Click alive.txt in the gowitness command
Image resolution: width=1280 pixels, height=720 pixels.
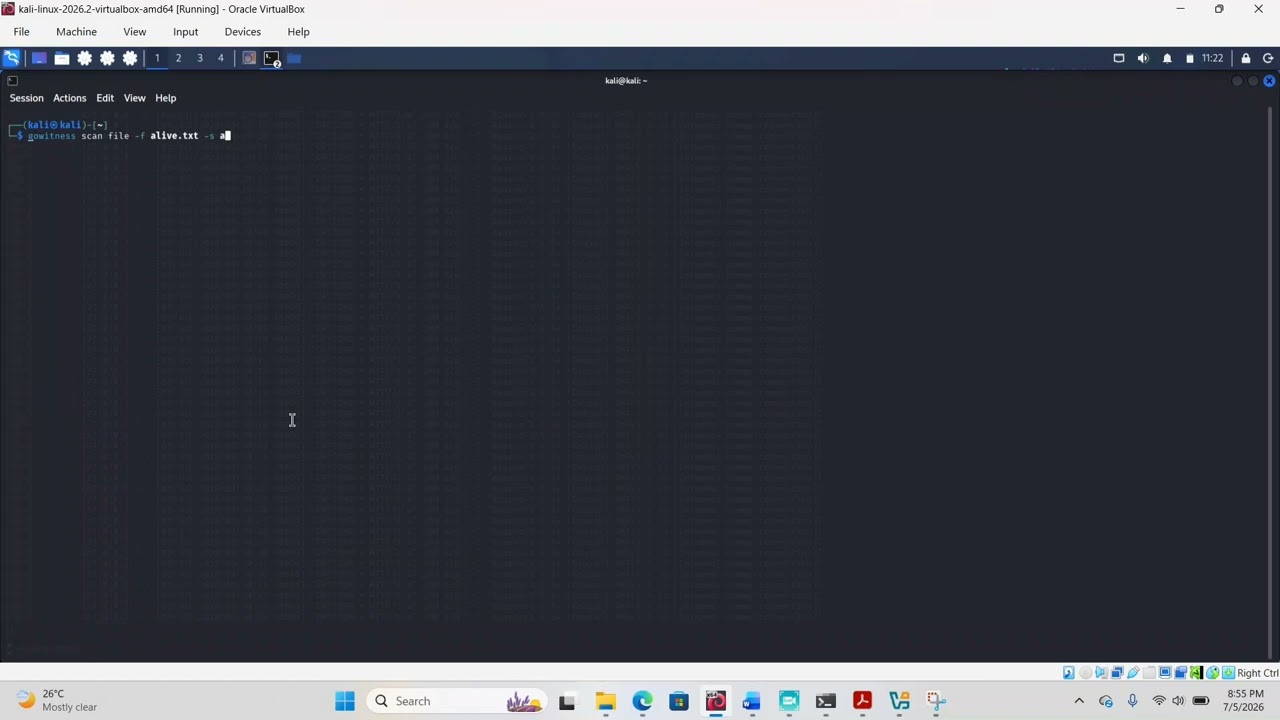click(x=174, y=135)
